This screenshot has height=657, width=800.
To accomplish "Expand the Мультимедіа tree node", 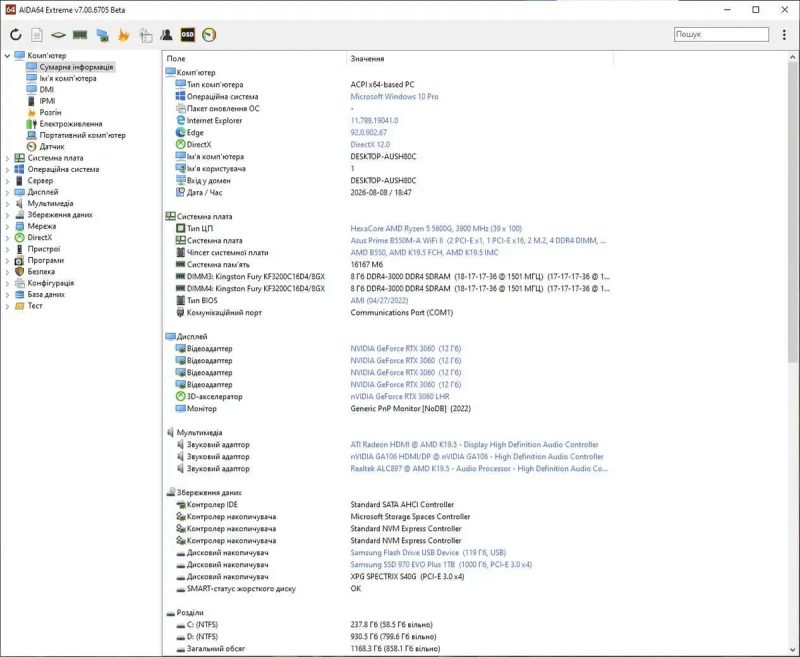I will (7, 204).
